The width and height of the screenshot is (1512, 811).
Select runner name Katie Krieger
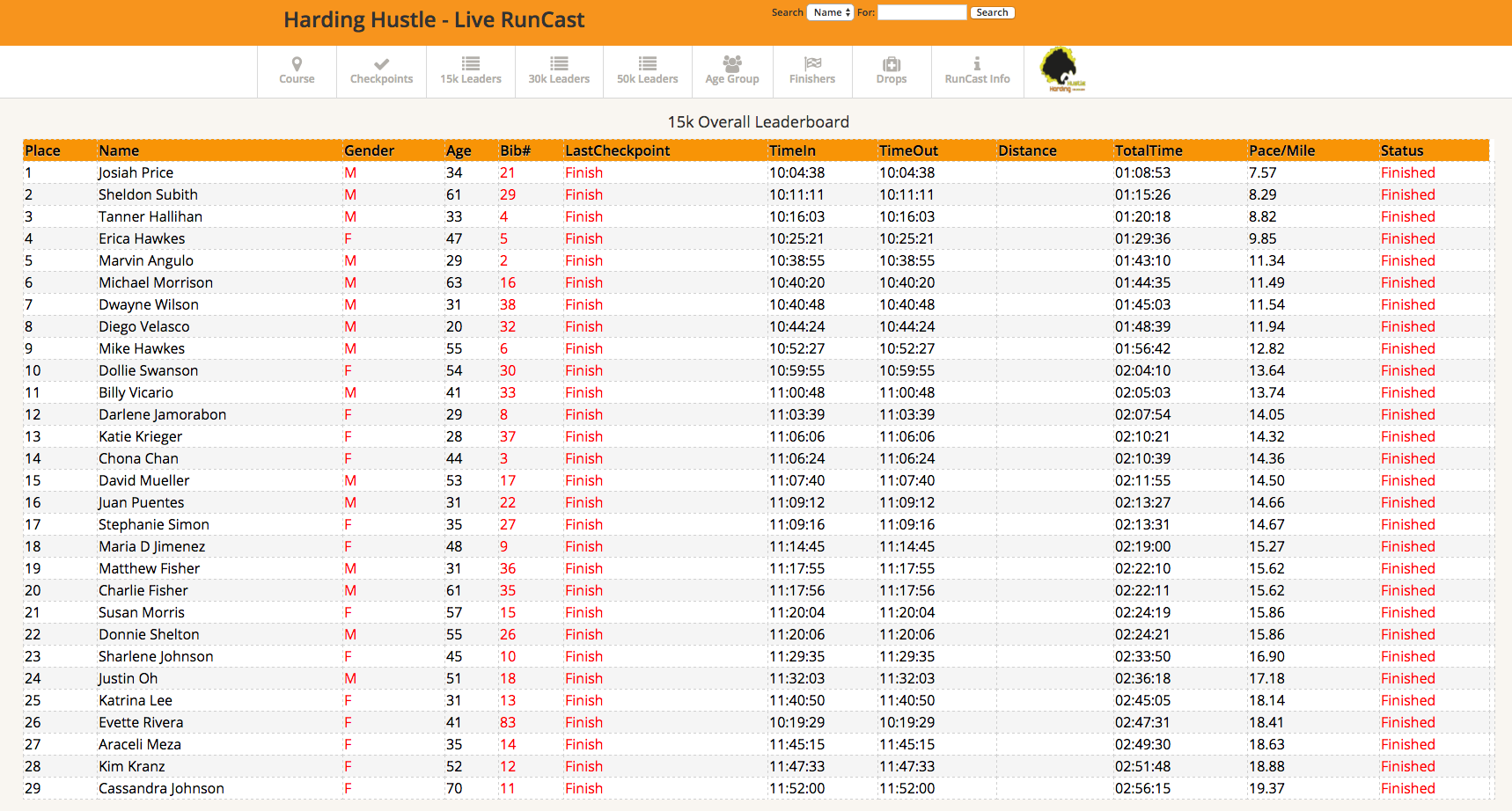click(141, 436)
